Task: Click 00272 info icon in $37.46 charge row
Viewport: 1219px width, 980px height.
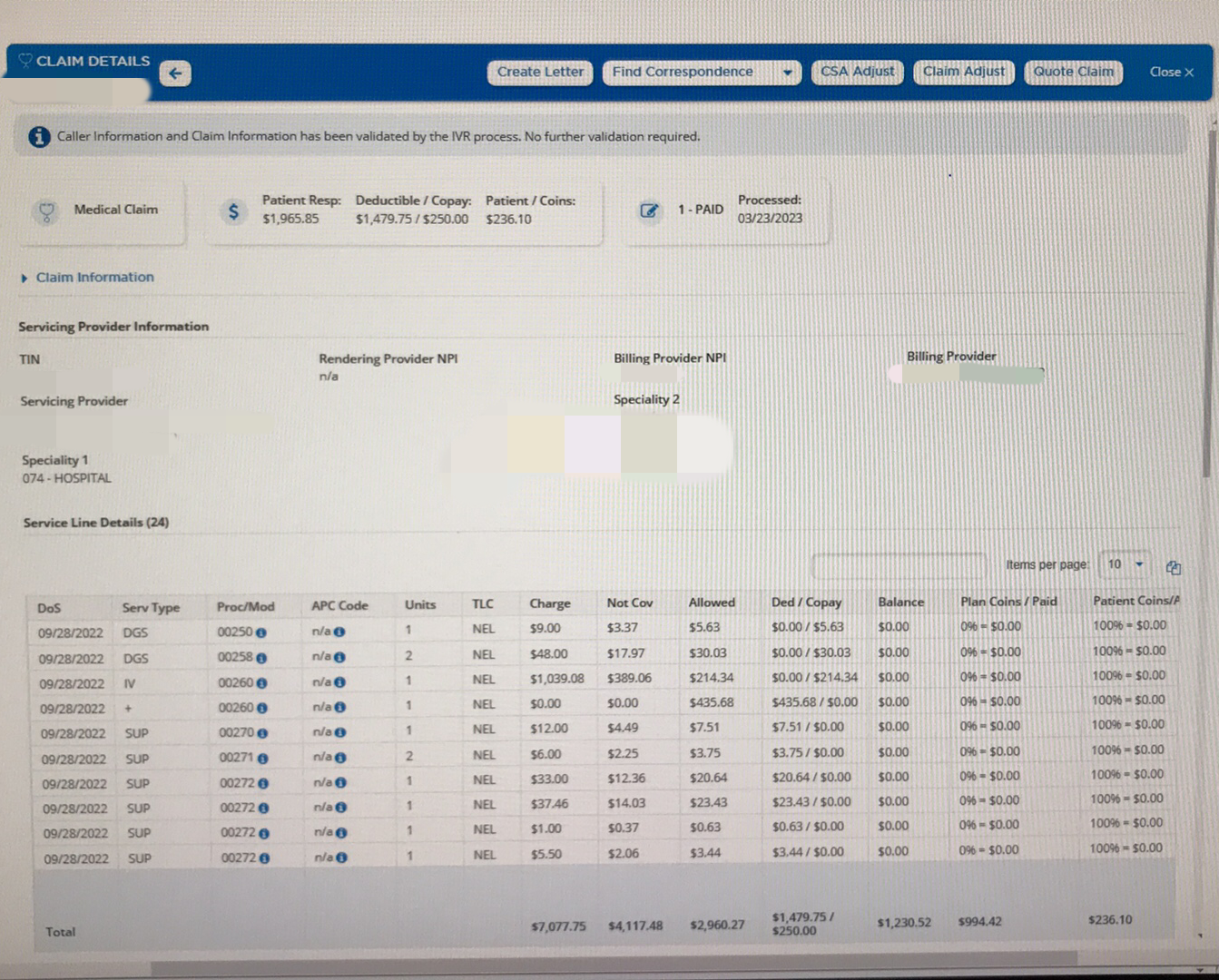Action: (264, 808)
